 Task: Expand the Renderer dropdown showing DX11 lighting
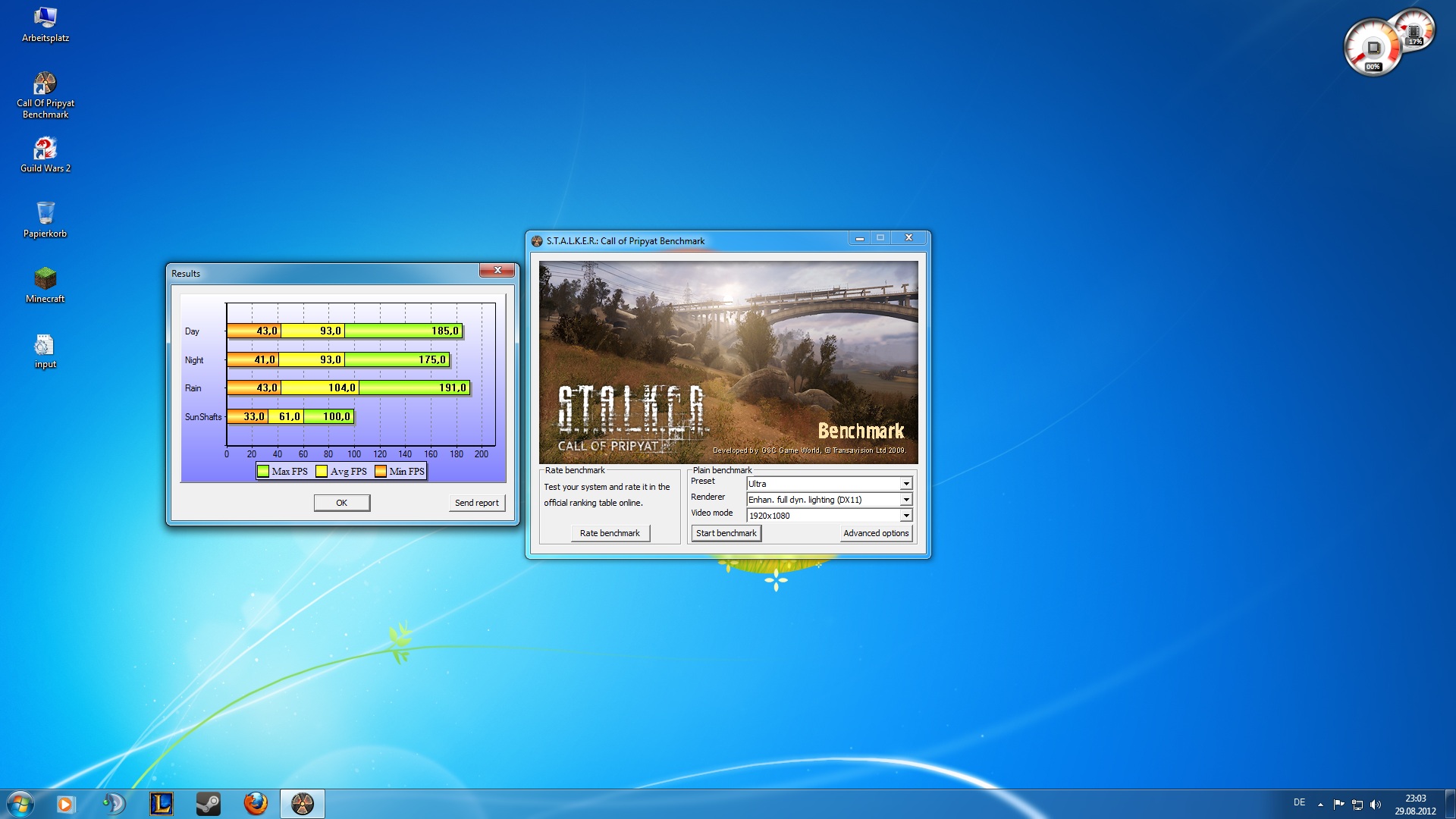pyautogui.click(x=905, y=500)
